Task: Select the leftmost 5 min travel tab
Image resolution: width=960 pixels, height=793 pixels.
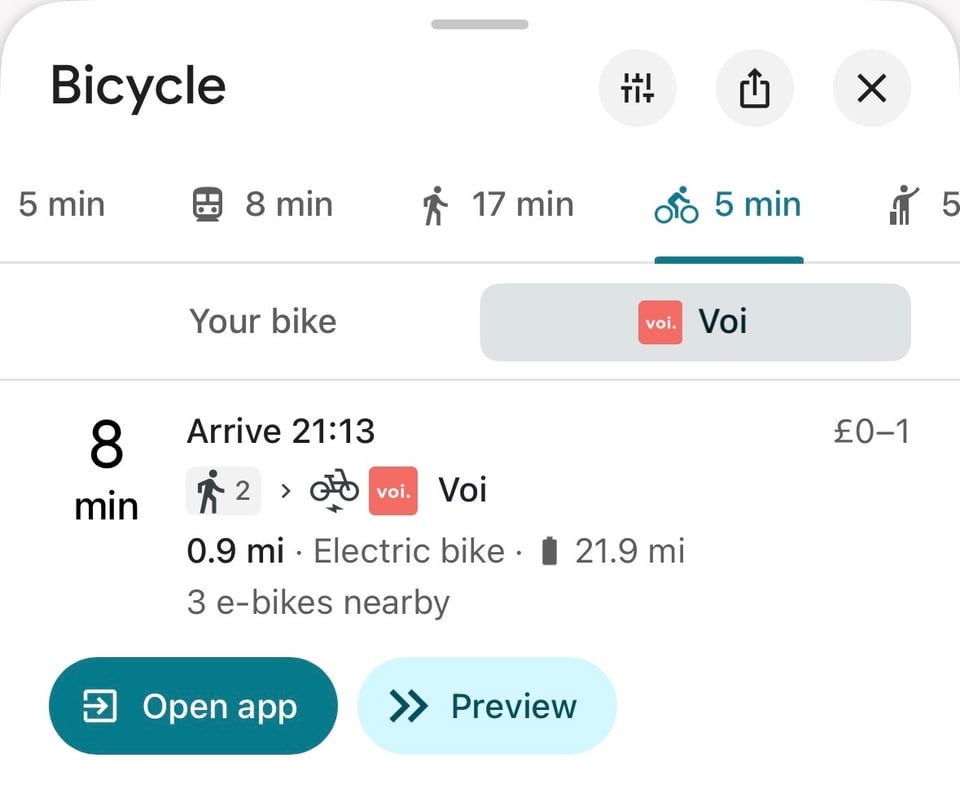Action: tap(60, 205)
